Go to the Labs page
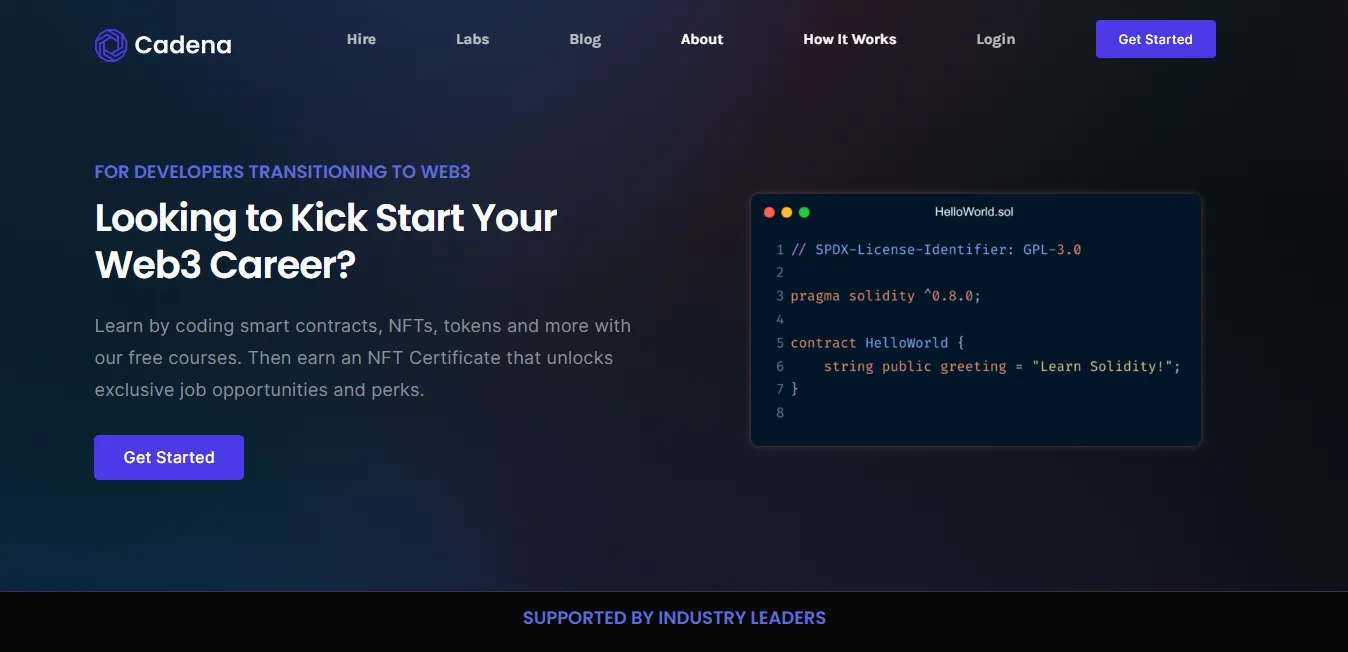This screenshot has width=1348, height=652. pos(472,39)
